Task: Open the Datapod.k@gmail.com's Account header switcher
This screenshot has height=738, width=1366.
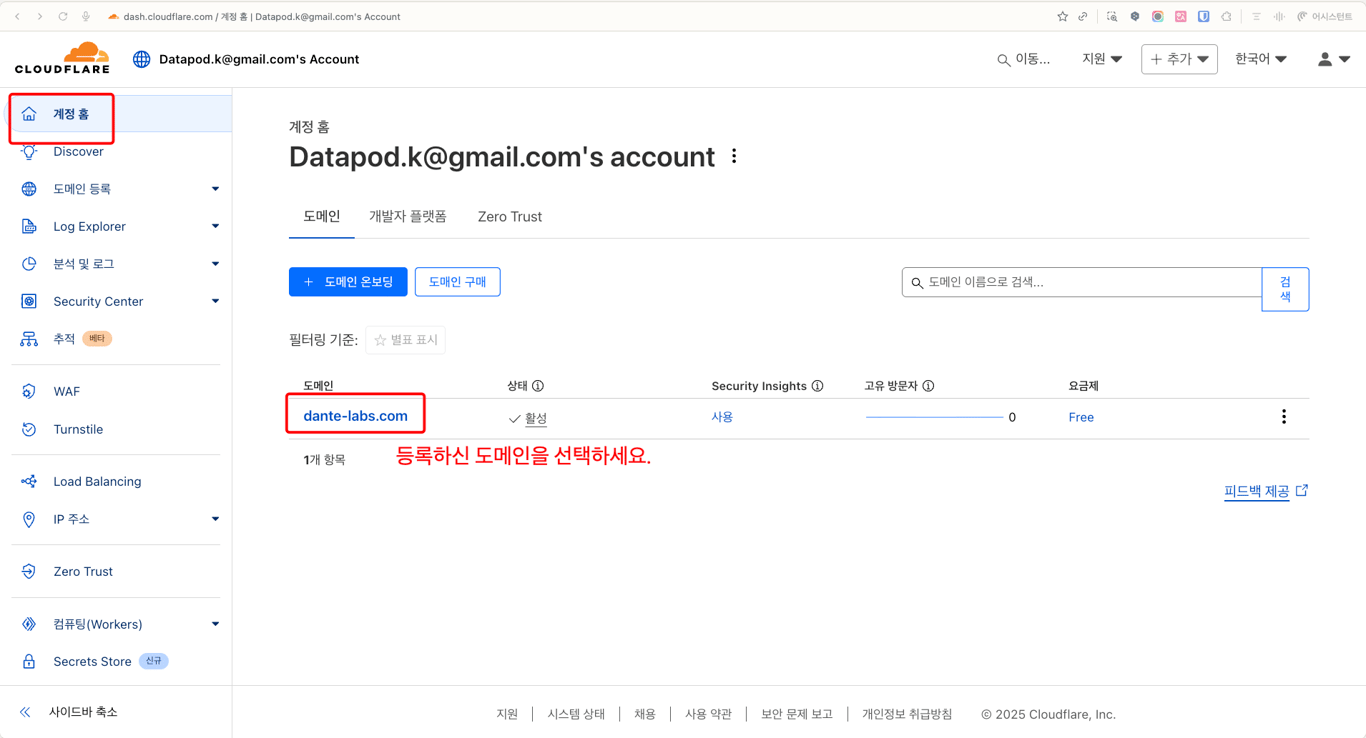Action: 246,59
